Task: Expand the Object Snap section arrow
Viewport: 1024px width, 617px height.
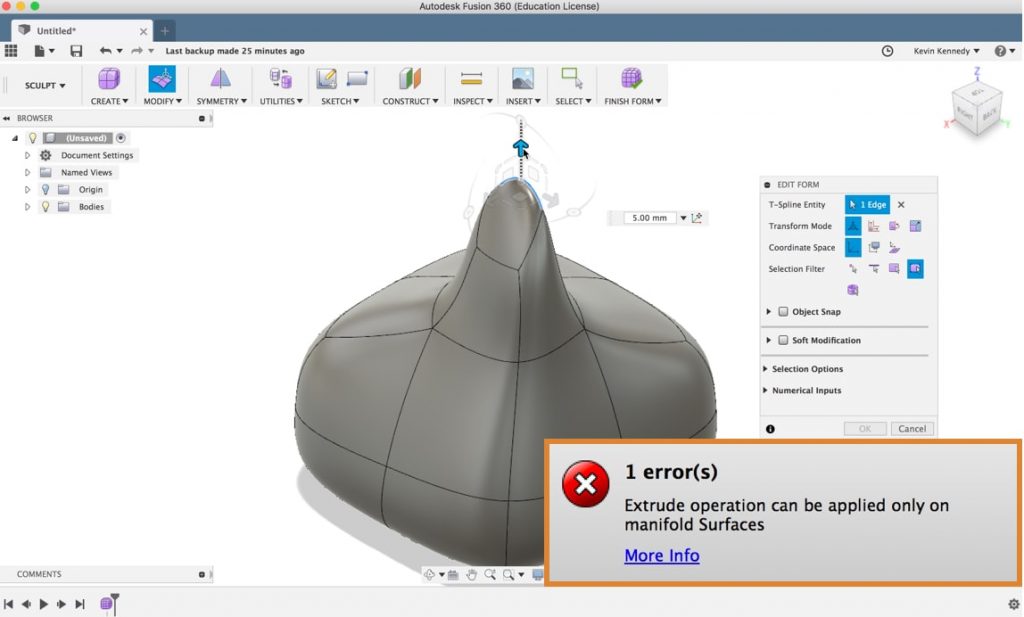Action: click(x=769, y=311)
